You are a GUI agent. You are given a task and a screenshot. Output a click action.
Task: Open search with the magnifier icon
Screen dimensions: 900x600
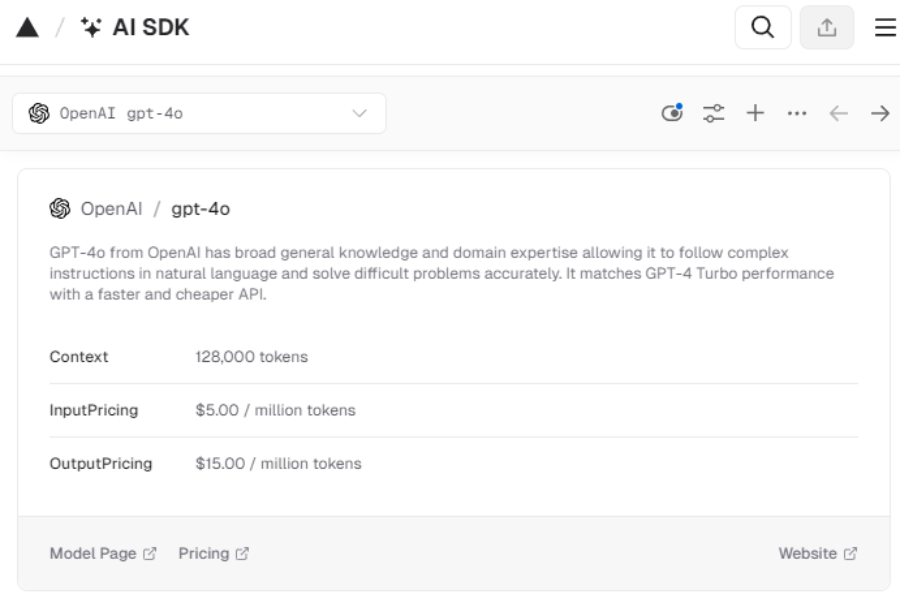pyautogui.click(x=764, y=27)
